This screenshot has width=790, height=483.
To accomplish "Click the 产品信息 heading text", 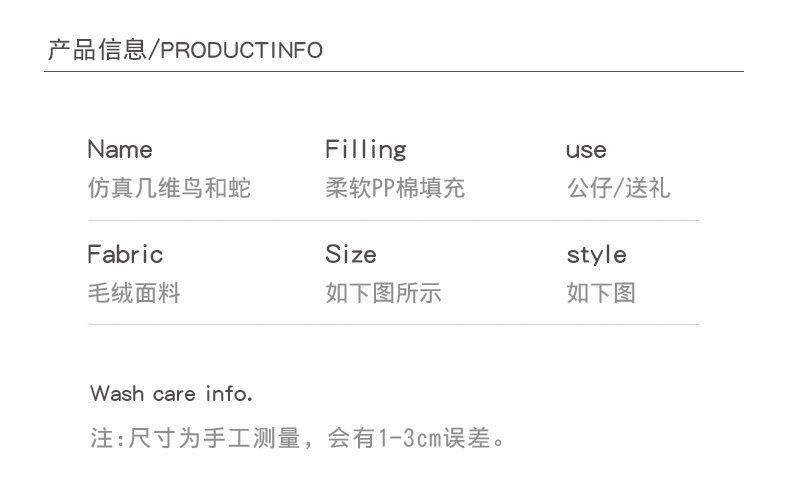I will tap(96, 50).
